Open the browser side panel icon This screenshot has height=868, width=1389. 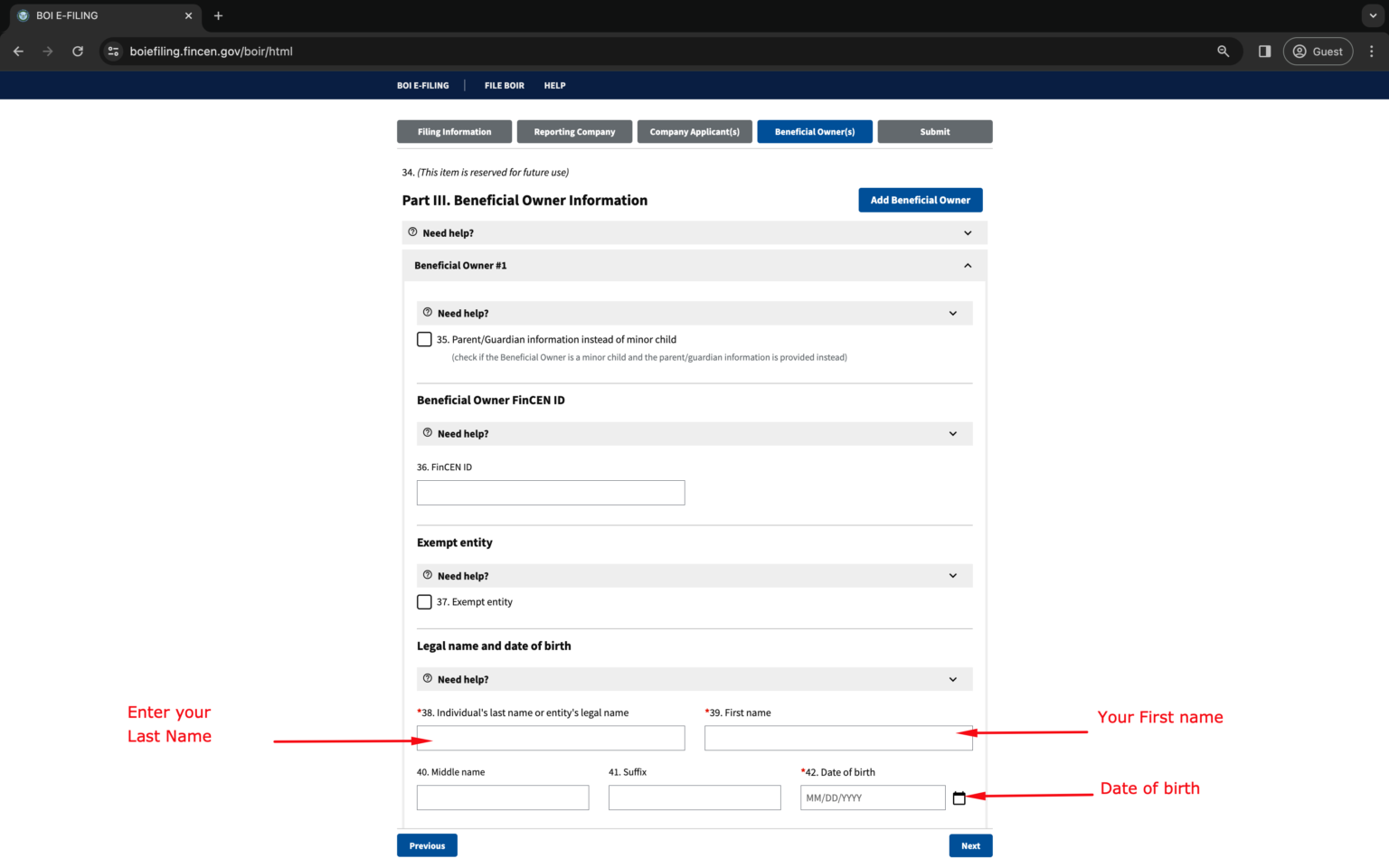pos(1264,52)
